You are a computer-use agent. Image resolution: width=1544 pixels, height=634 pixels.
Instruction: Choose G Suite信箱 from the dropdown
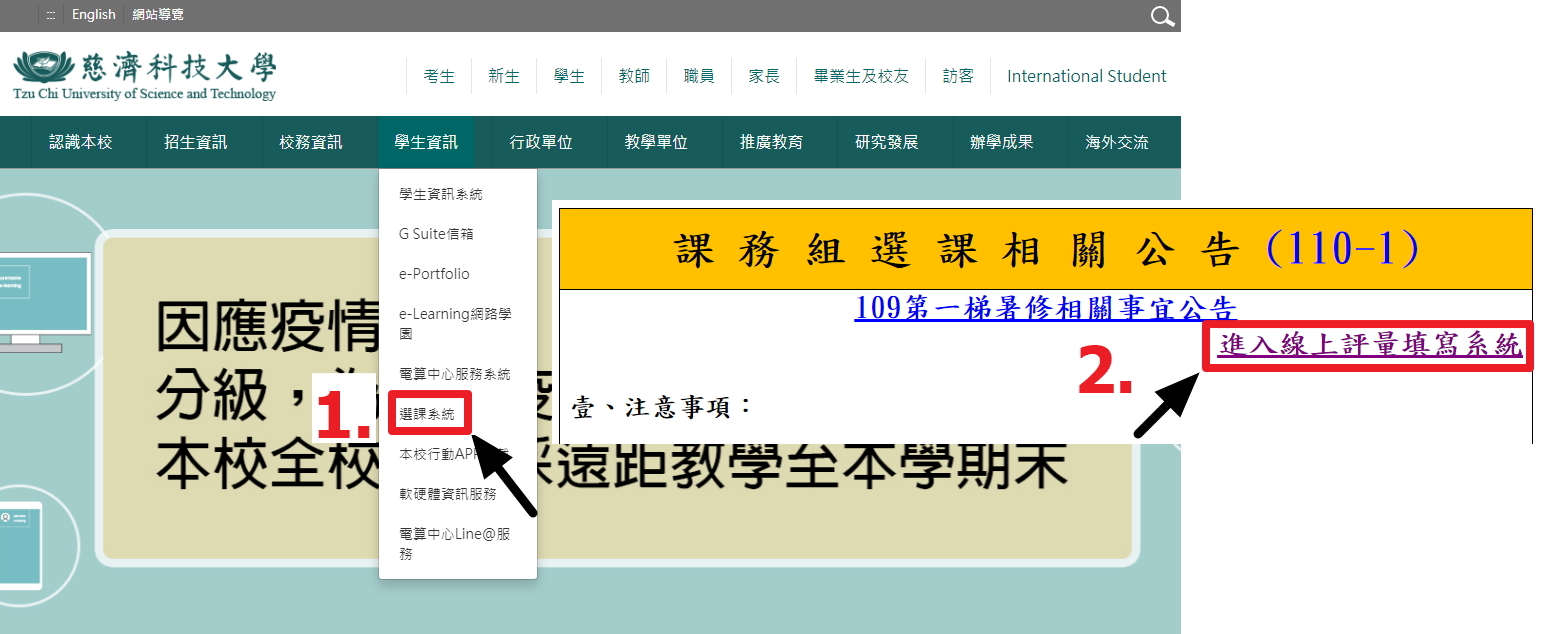(436, 234)
